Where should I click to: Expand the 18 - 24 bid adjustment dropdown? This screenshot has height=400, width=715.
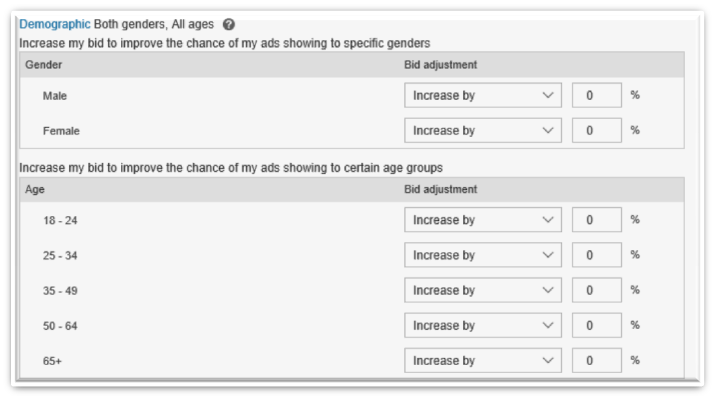(x=483, y=220)
